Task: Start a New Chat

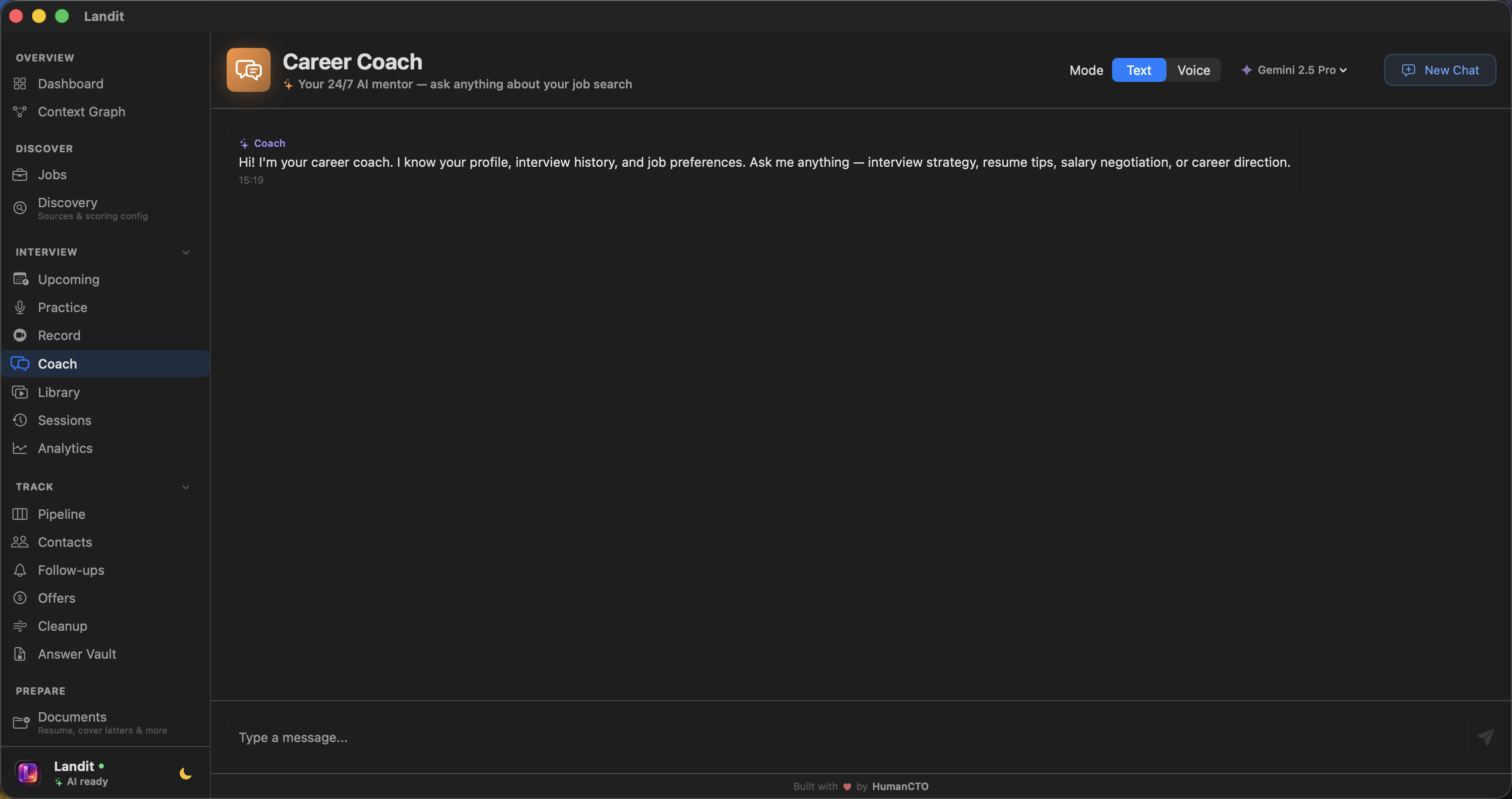Action: (1440, 70)
